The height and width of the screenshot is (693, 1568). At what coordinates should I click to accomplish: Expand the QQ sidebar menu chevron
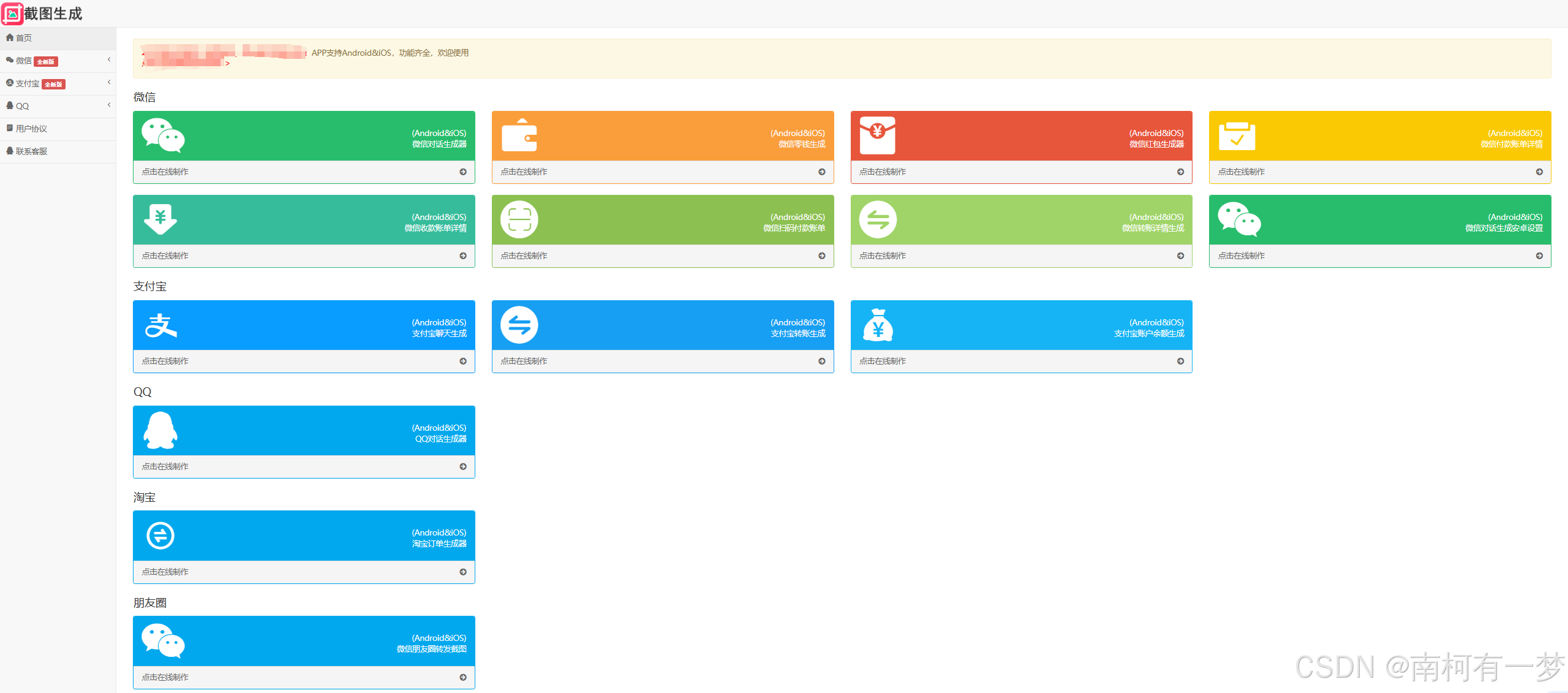[109, 105]
